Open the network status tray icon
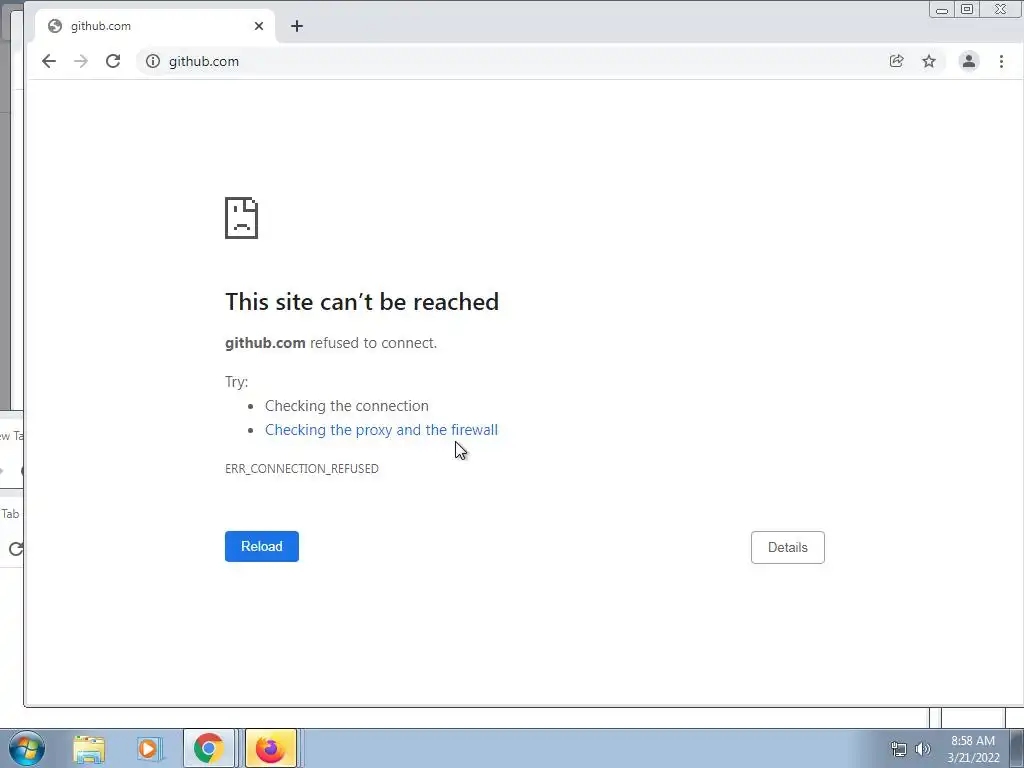This screenshot has width=1024, height=768. pyautogui.click(x=899, y=749)
